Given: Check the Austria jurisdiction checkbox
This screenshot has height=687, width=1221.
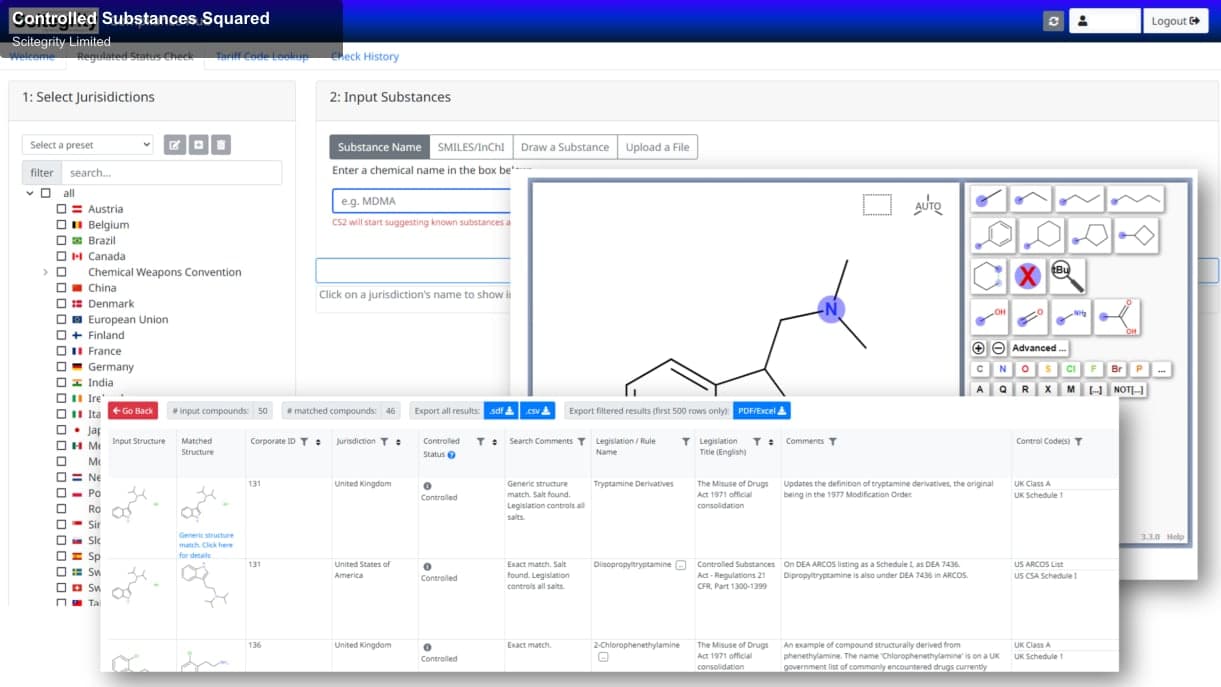Looking at the screenshot, I should tap(62, 209).
